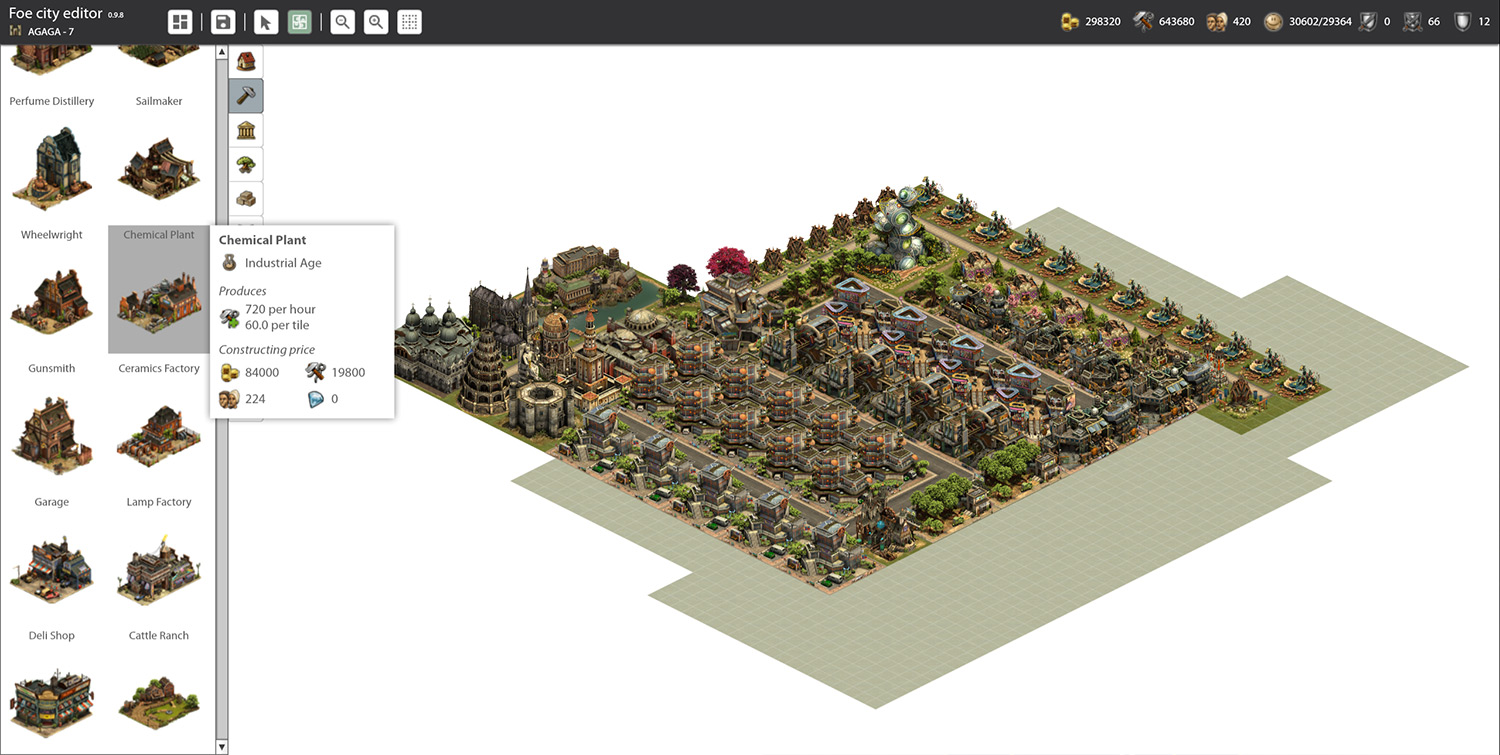This screenshot has height=755, width=1500.
Task: Click the hammer supplies icon in top bar
Action: coord(1144,21)
